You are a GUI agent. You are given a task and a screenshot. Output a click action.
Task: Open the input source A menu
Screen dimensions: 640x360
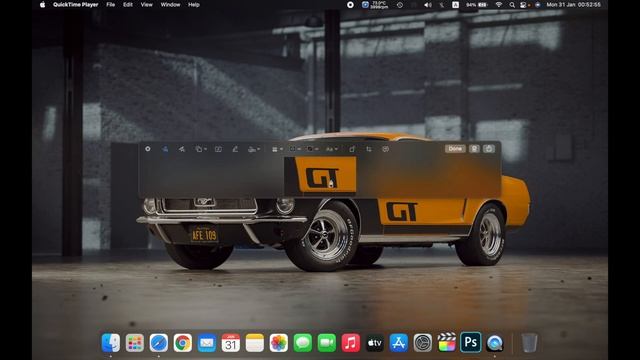click(456, 5)
